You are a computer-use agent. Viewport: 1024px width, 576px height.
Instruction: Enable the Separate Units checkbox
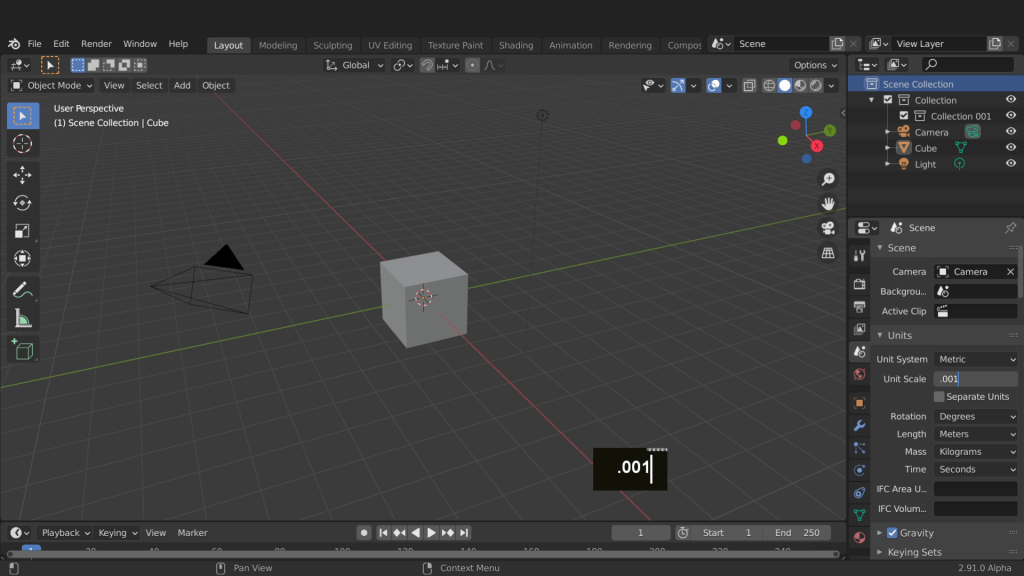point(939,397)
